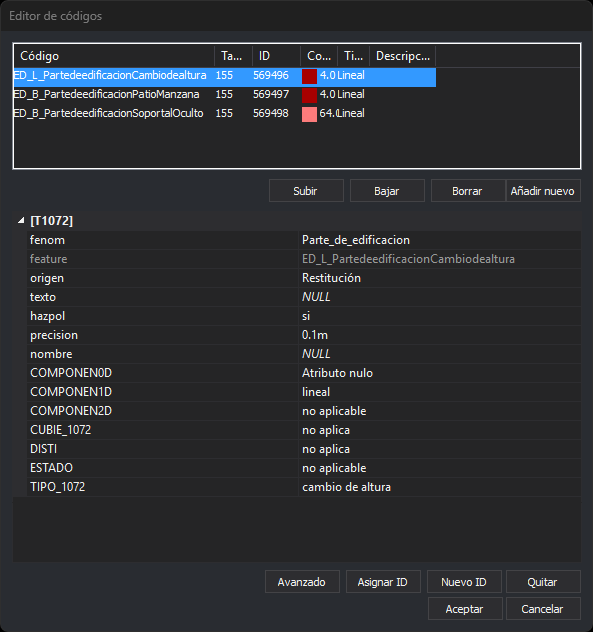Select the ESTADO property name

click(x=51, y=468)
